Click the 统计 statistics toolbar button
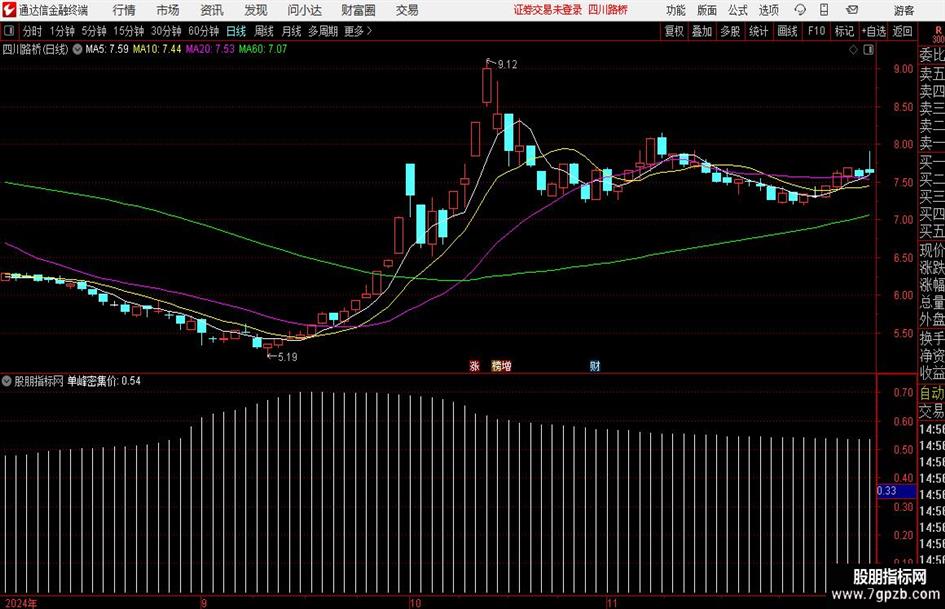Image resolution: width=945 pixels, height=609 pixels. tap(759, 31)
